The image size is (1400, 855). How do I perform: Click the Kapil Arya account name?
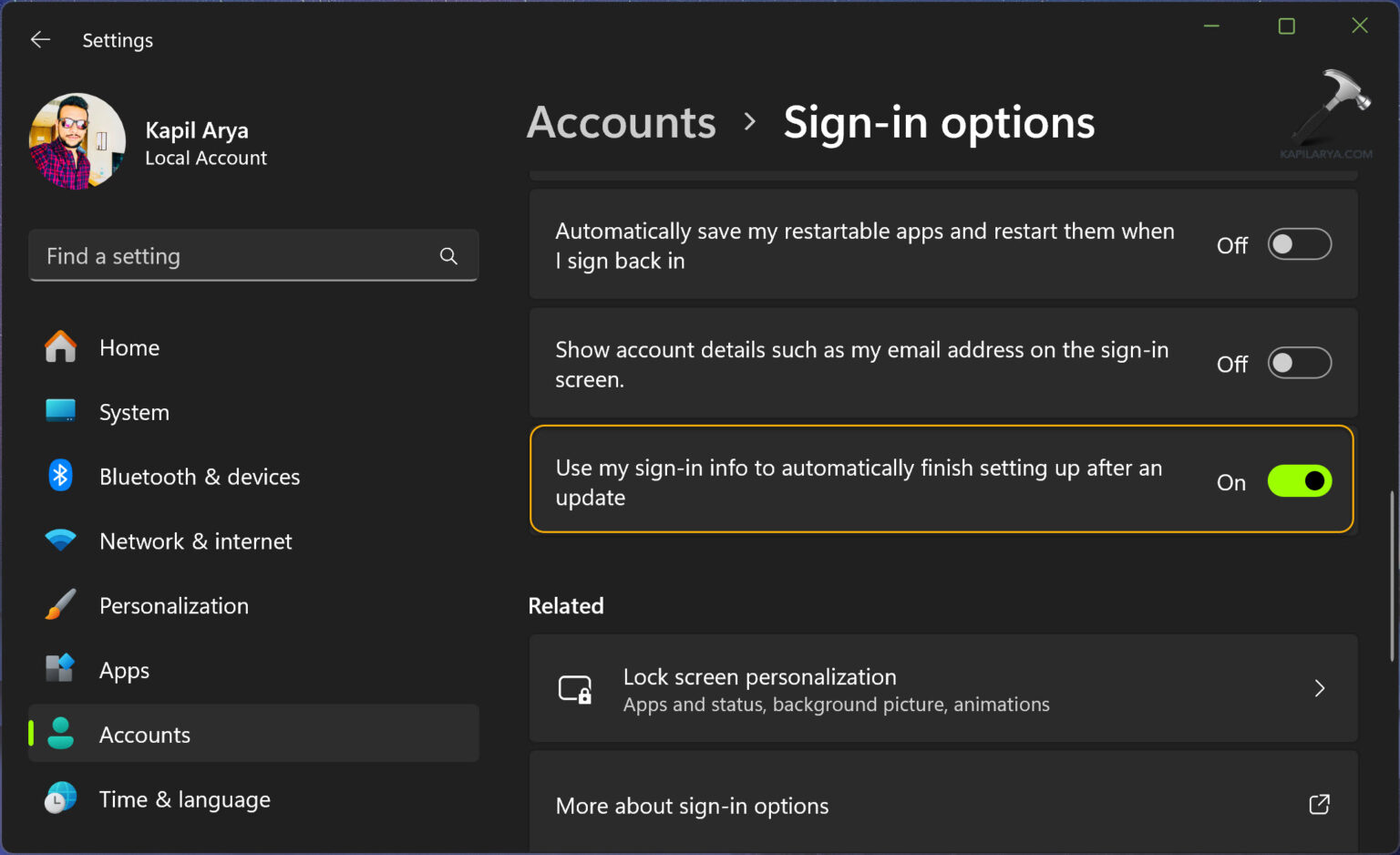pyautogui.click(x=197, y=130)
